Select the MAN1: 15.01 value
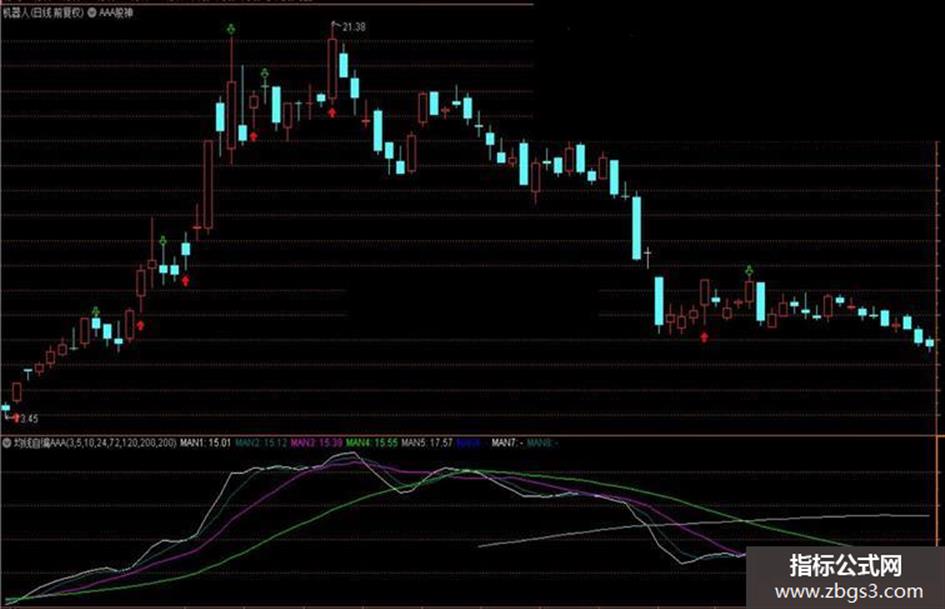The image size is (945, 609). click(x=206, y=443)
